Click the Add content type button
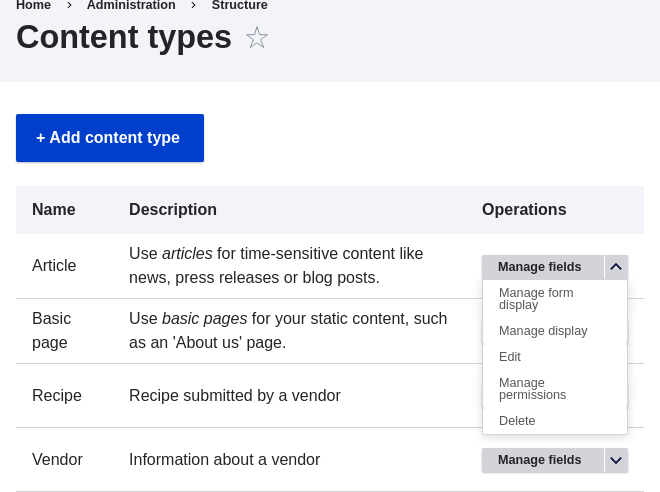 tap(109, 138)
